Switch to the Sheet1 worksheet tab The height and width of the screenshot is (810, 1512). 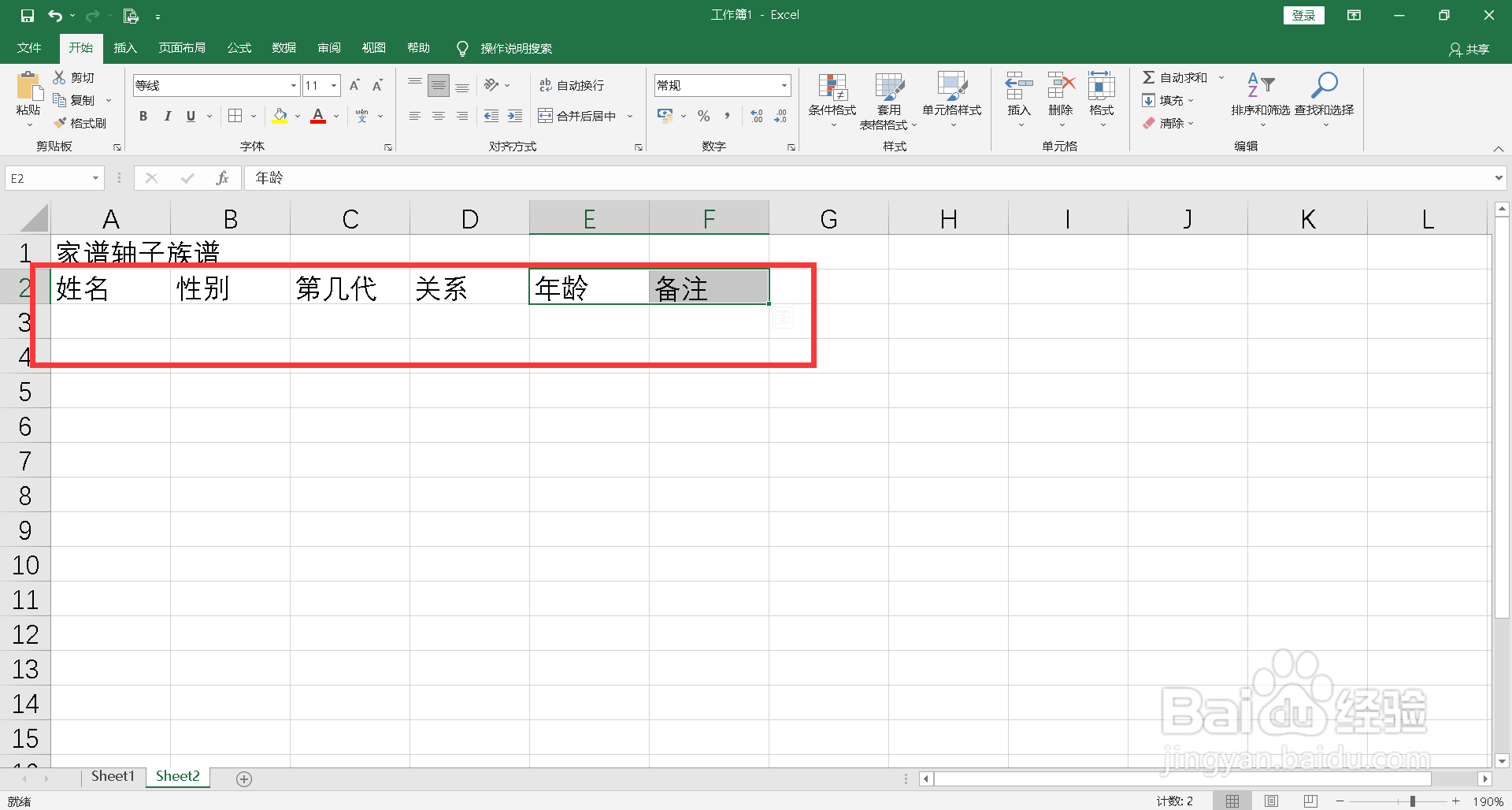(x=112, y=776)
